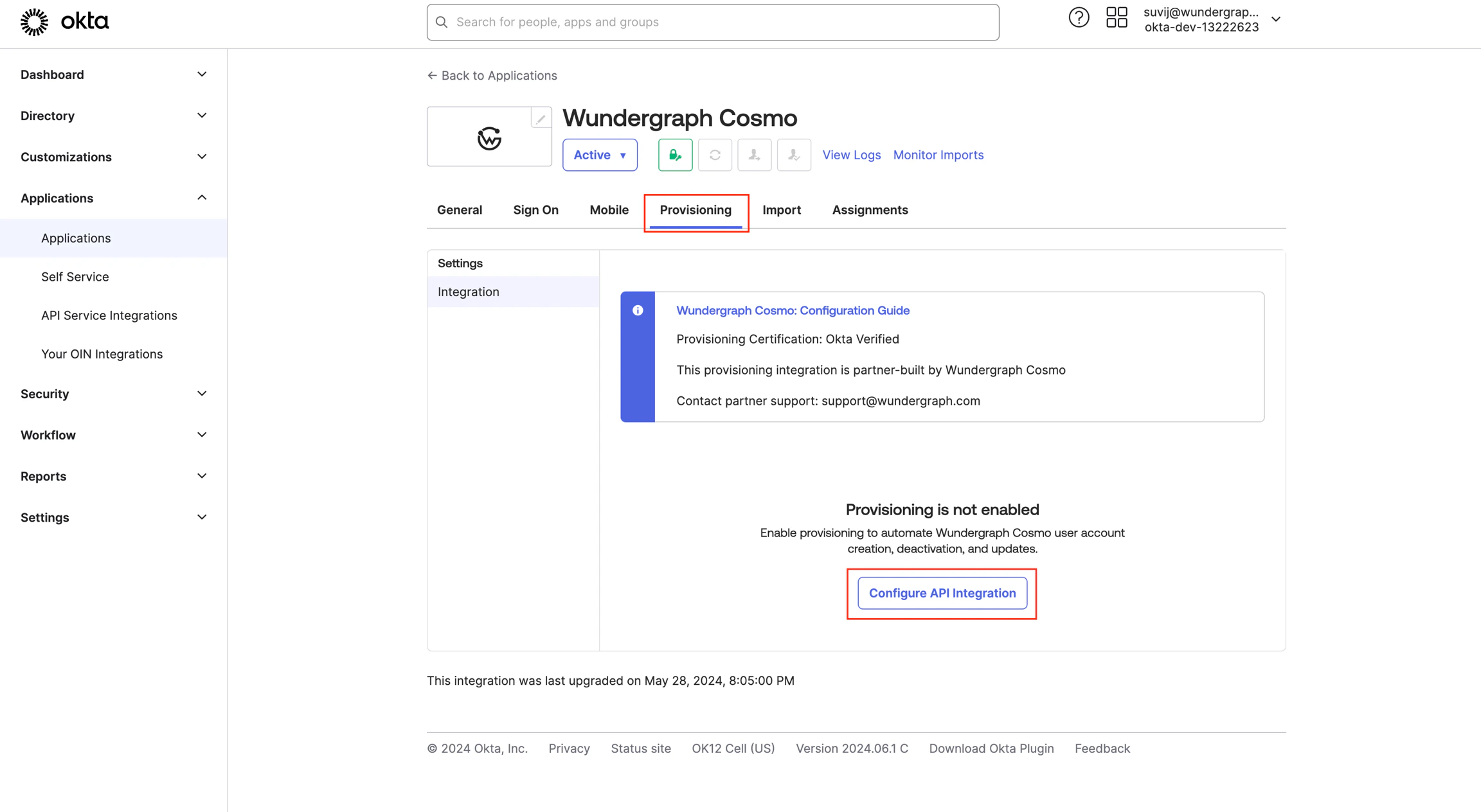Click the provisioning sync status icon
This screenshot has height=812, width=1481.
715,155
